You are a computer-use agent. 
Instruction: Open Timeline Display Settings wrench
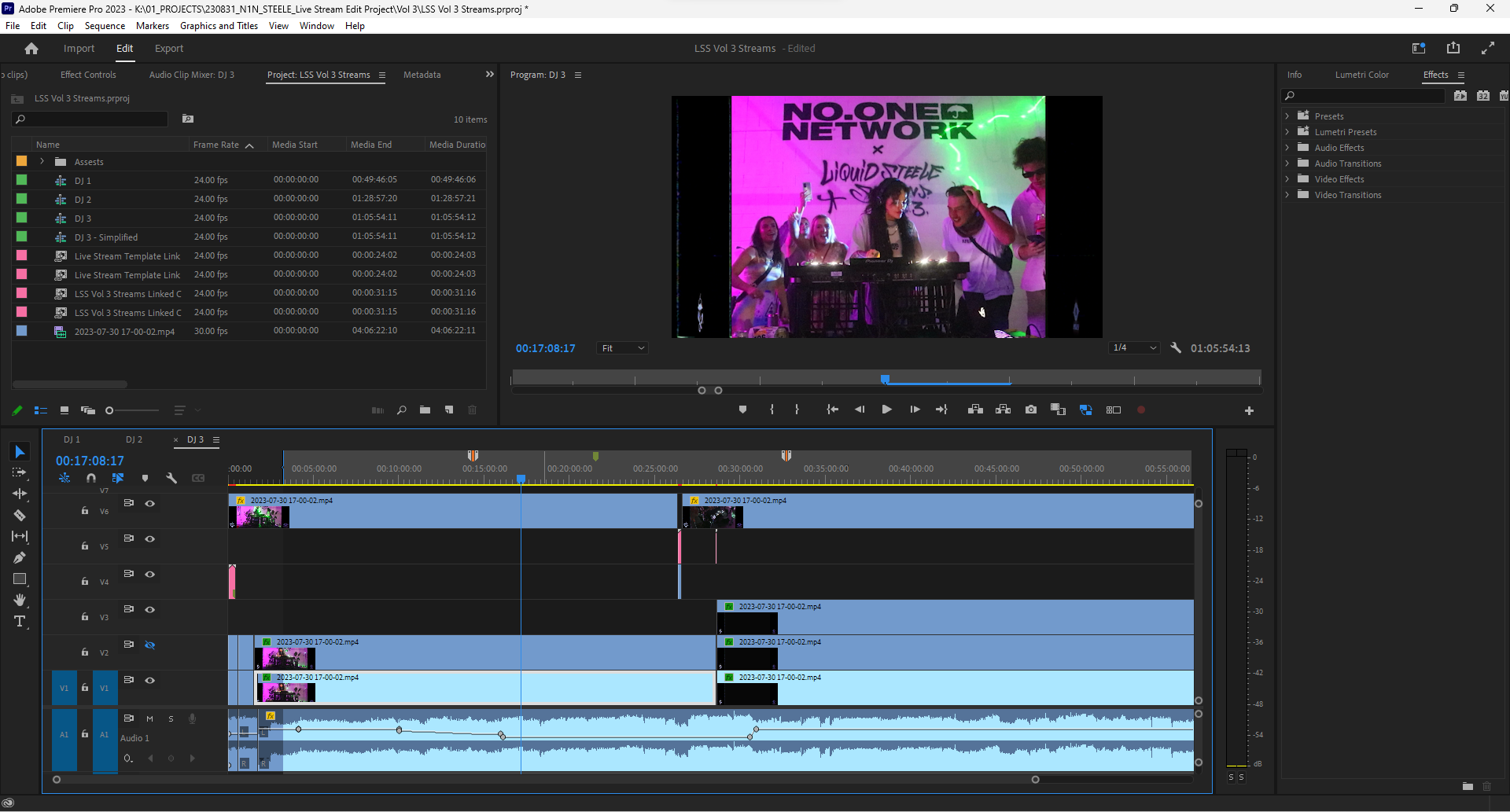[x=171, y=478]
